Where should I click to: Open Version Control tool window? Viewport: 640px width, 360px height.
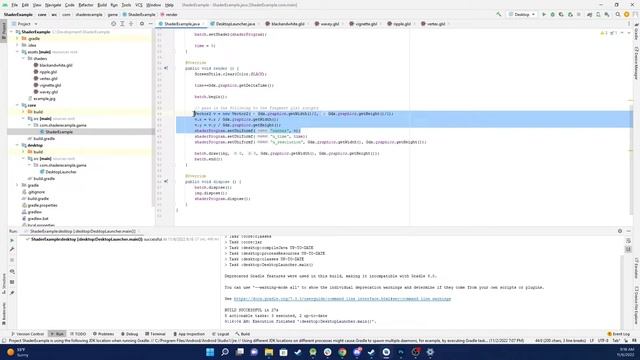click(27, 334)
